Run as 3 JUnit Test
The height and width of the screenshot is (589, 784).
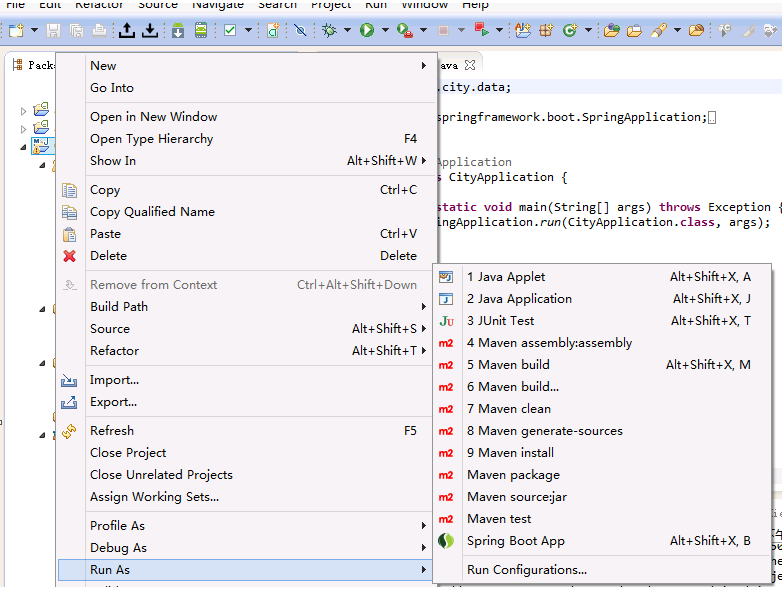(x=602, y=321)
